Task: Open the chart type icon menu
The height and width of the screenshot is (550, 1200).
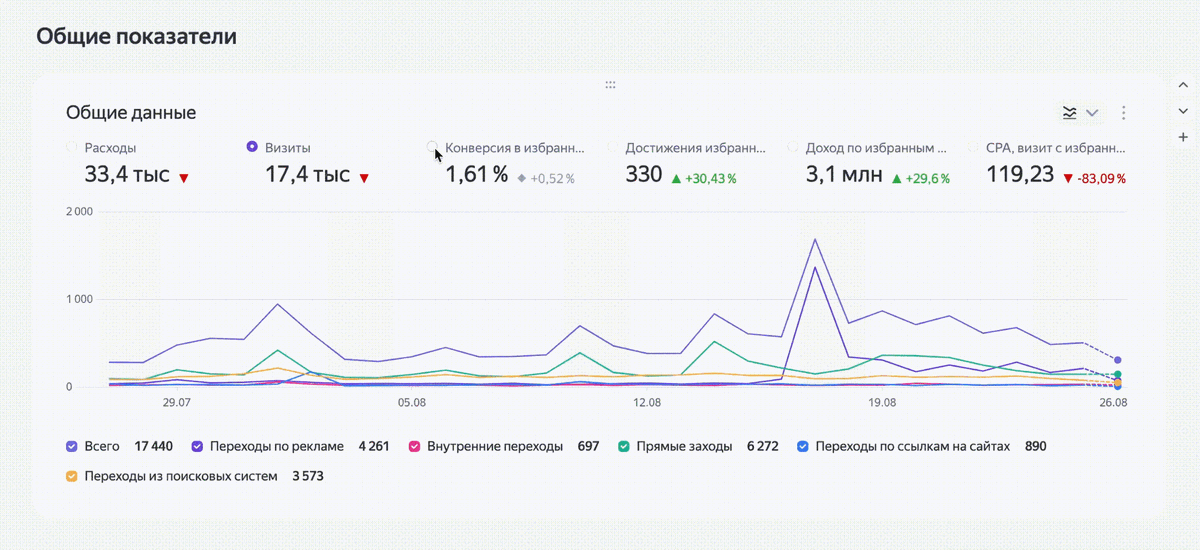Action: pyautogui.click(x=1070, y=112)
